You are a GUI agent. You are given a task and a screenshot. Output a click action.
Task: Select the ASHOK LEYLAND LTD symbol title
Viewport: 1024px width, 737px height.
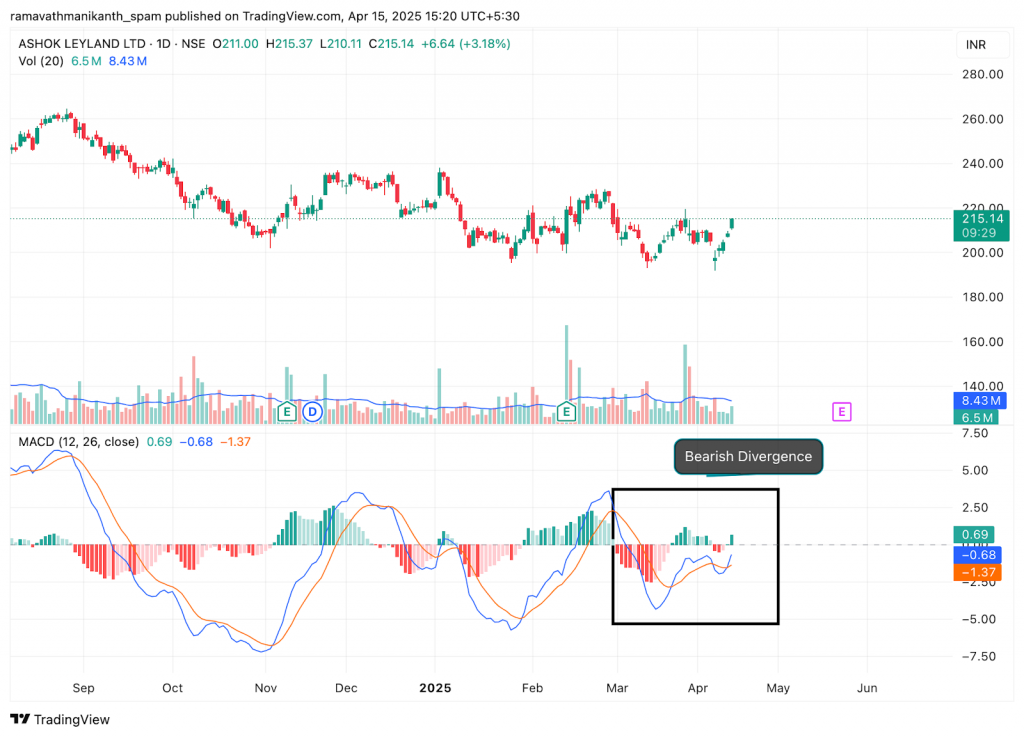click(x=80, y=44)
